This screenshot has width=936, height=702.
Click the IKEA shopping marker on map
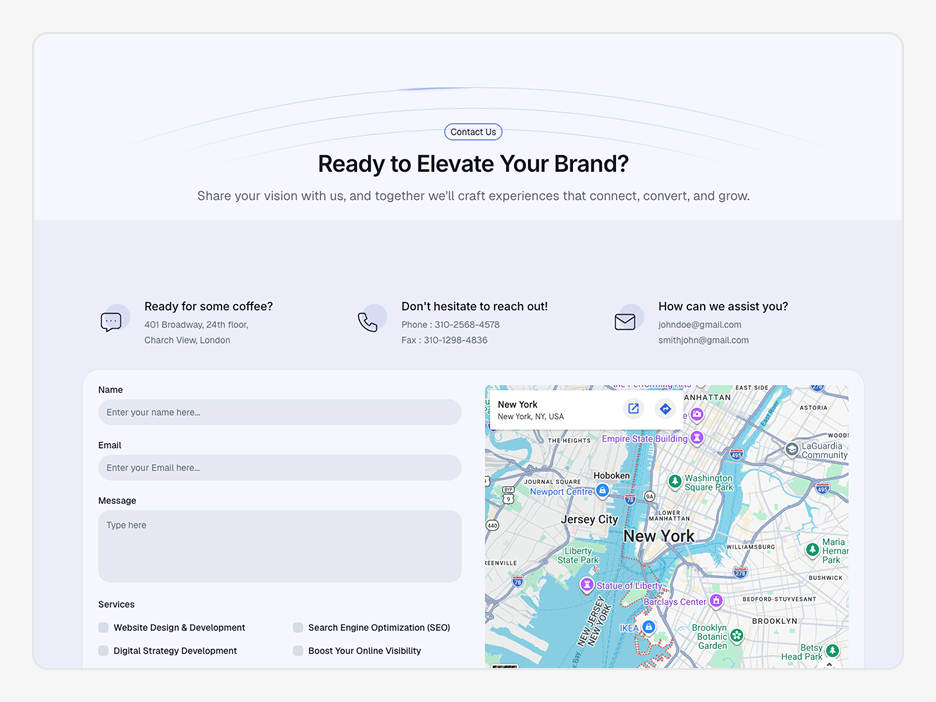pos(649,627)
